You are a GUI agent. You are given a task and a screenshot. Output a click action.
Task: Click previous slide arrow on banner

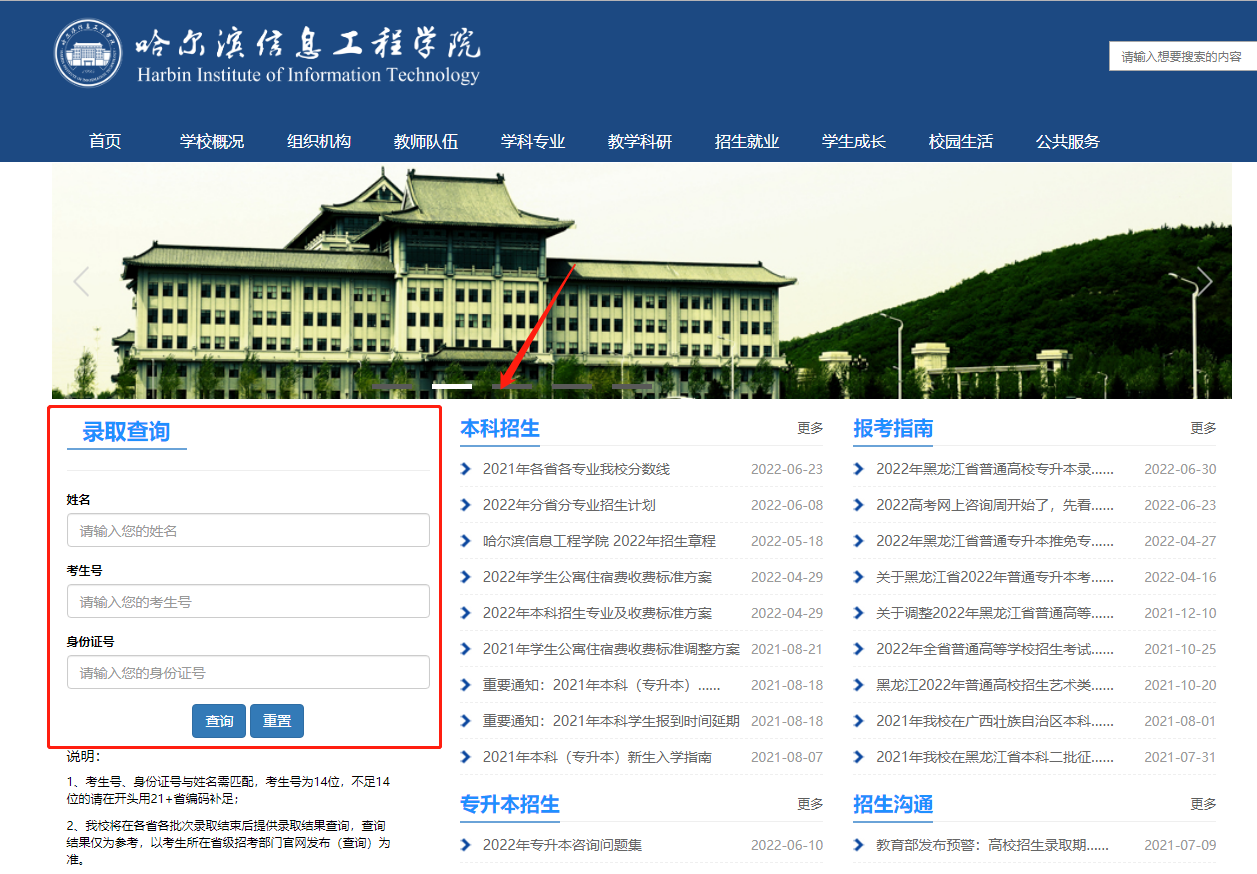(82, 282)
